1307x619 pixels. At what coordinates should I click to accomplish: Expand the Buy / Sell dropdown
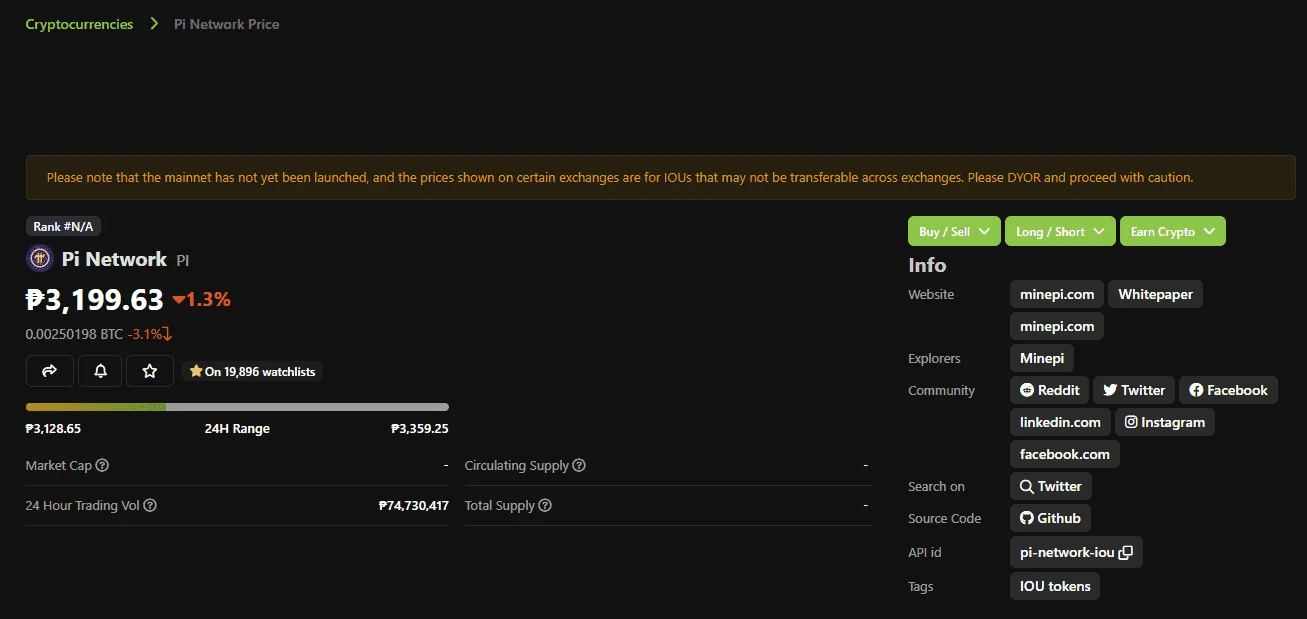954,231
